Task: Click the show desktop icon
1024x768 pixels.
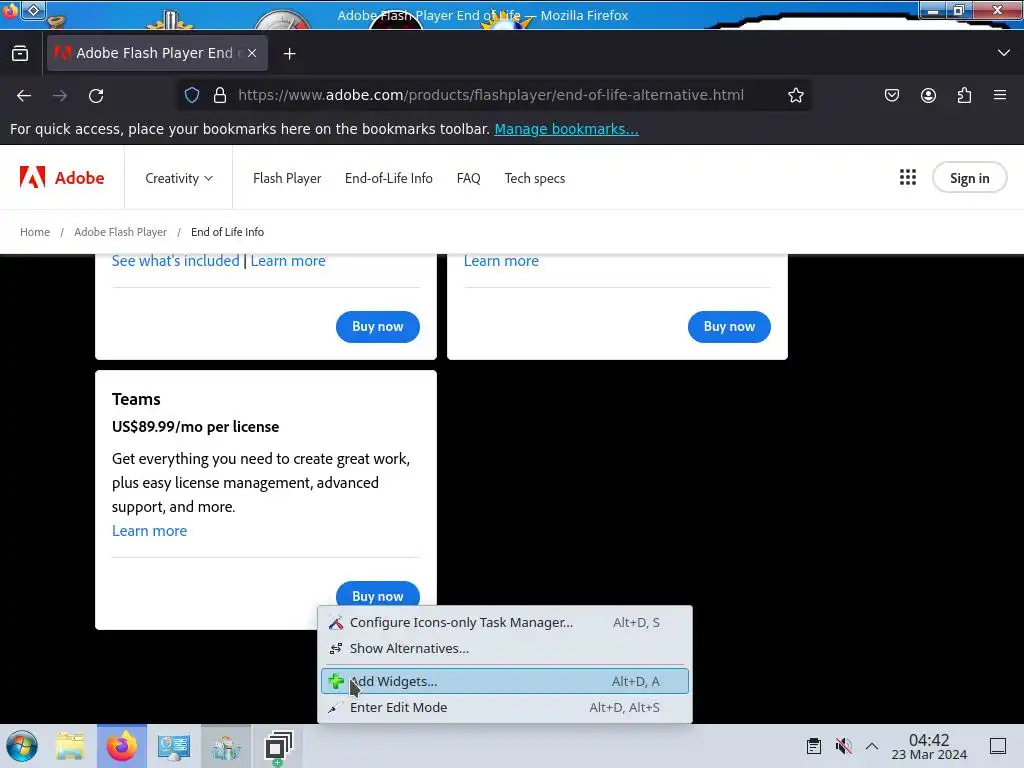Action: coord(998,746)
